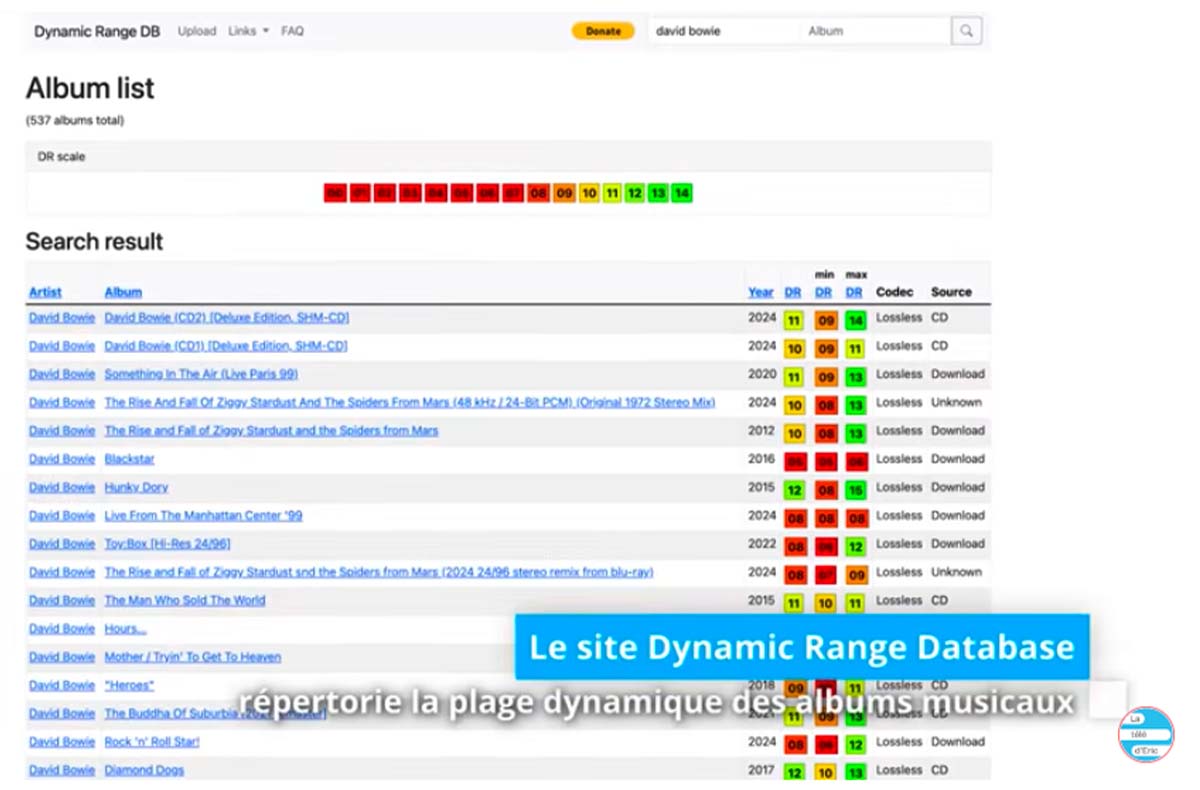The width and height of the screenshot is (1200, 790).
Task: Open the Diamond Dogs album link
Action: [x=144, y=770]
